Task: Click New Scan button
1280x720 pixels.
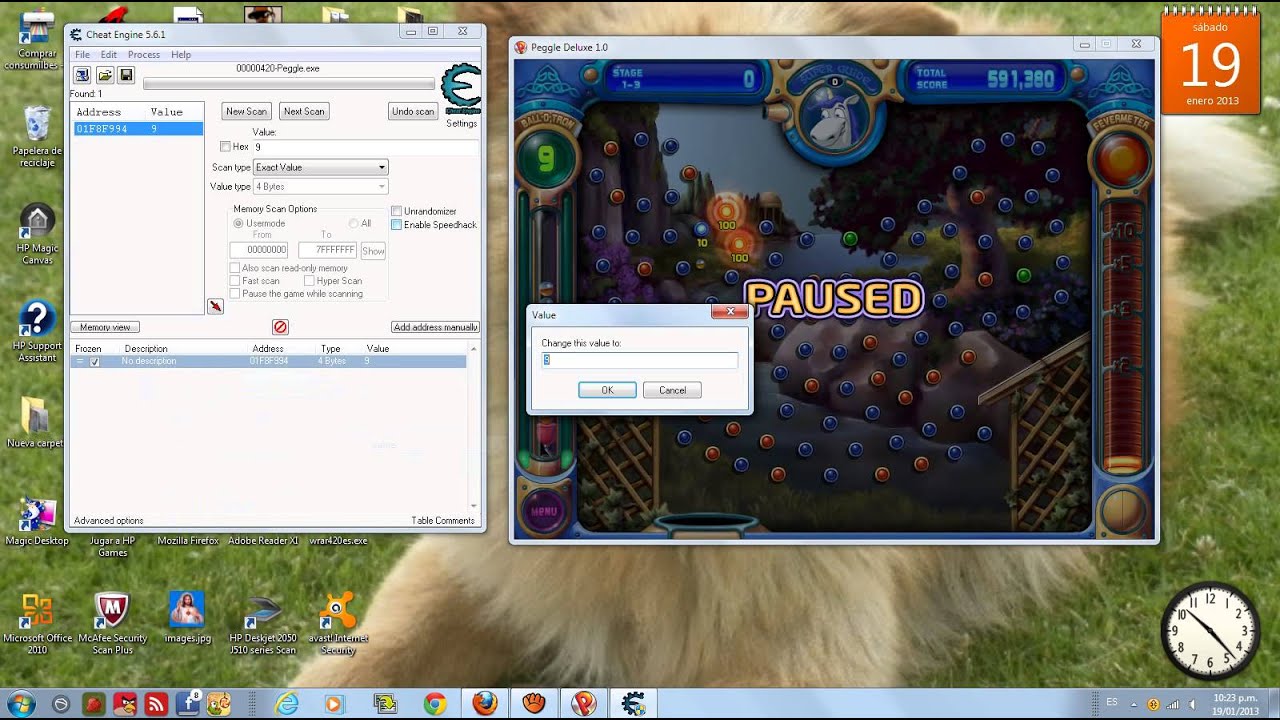Action: click(x=246, y=111)
